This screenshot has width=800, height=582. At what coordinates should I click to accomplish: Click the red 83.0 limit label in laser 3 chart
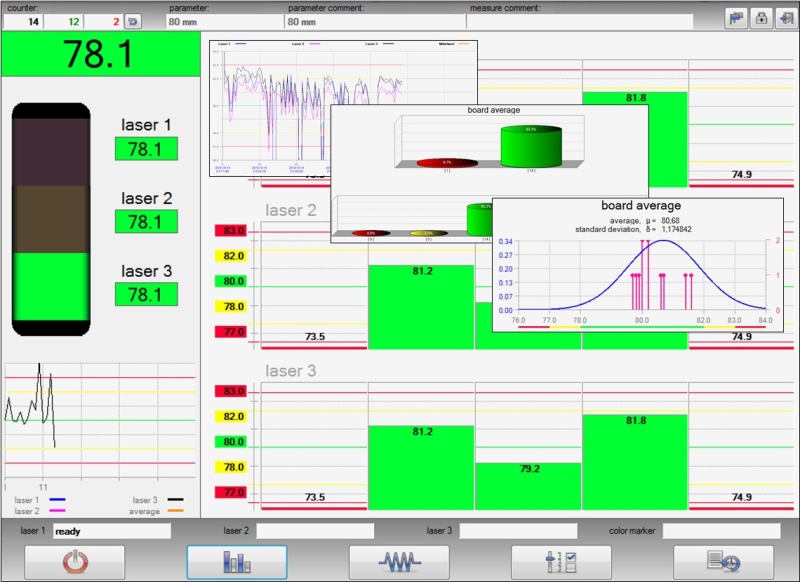[231, 391]
